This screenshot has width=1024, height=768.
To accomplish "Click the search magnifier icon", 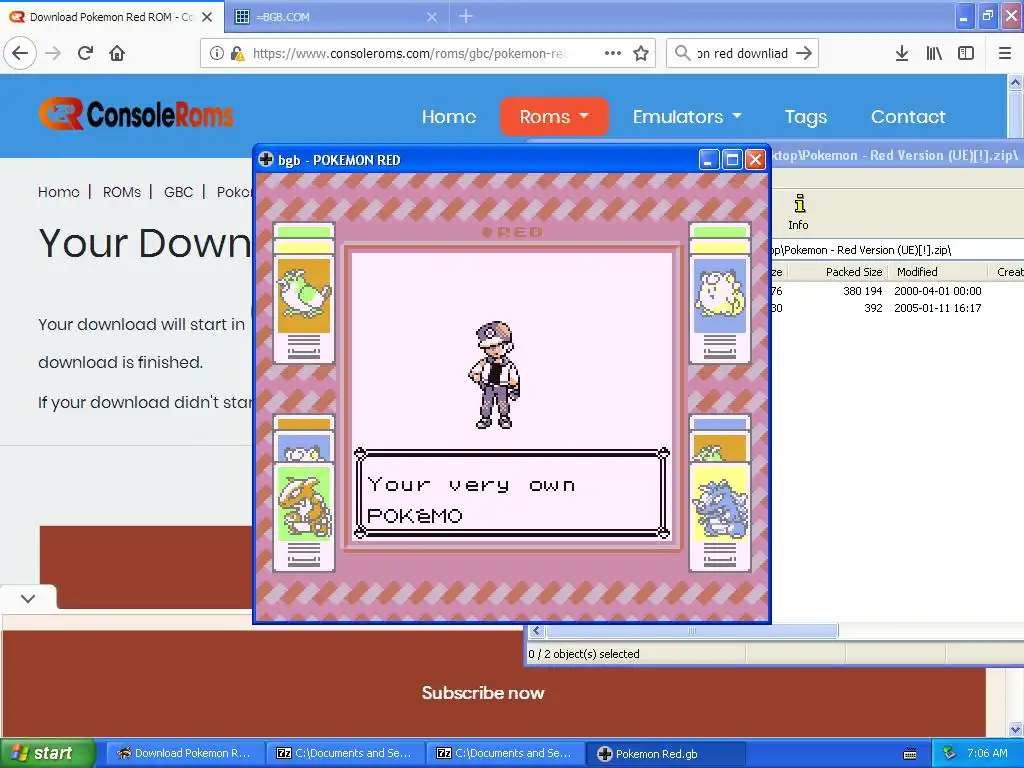I will (682, 53).
